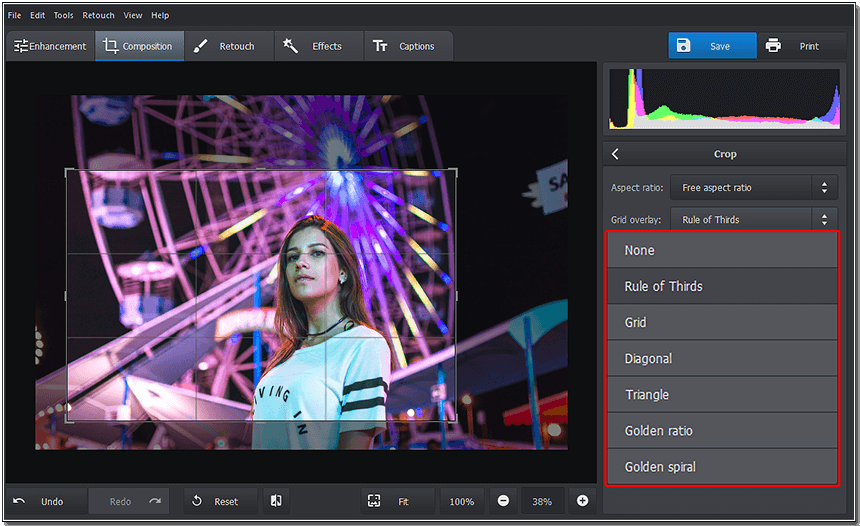Viewport: 860px width, 526px height.
Task: Click the Effects magic wand icon
Action: (x=290, y=46)
